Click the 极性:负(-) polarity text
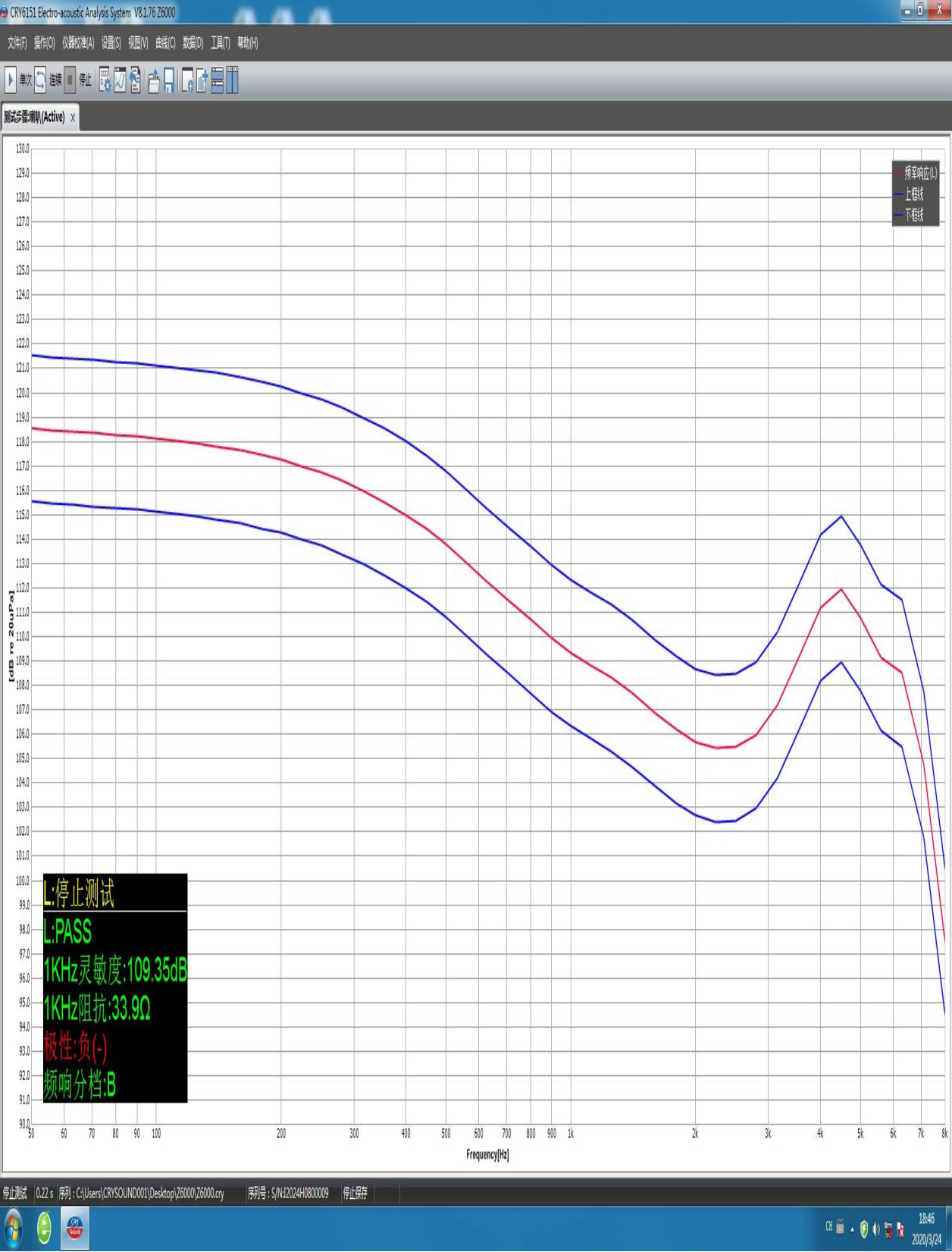 (75, 1048)
